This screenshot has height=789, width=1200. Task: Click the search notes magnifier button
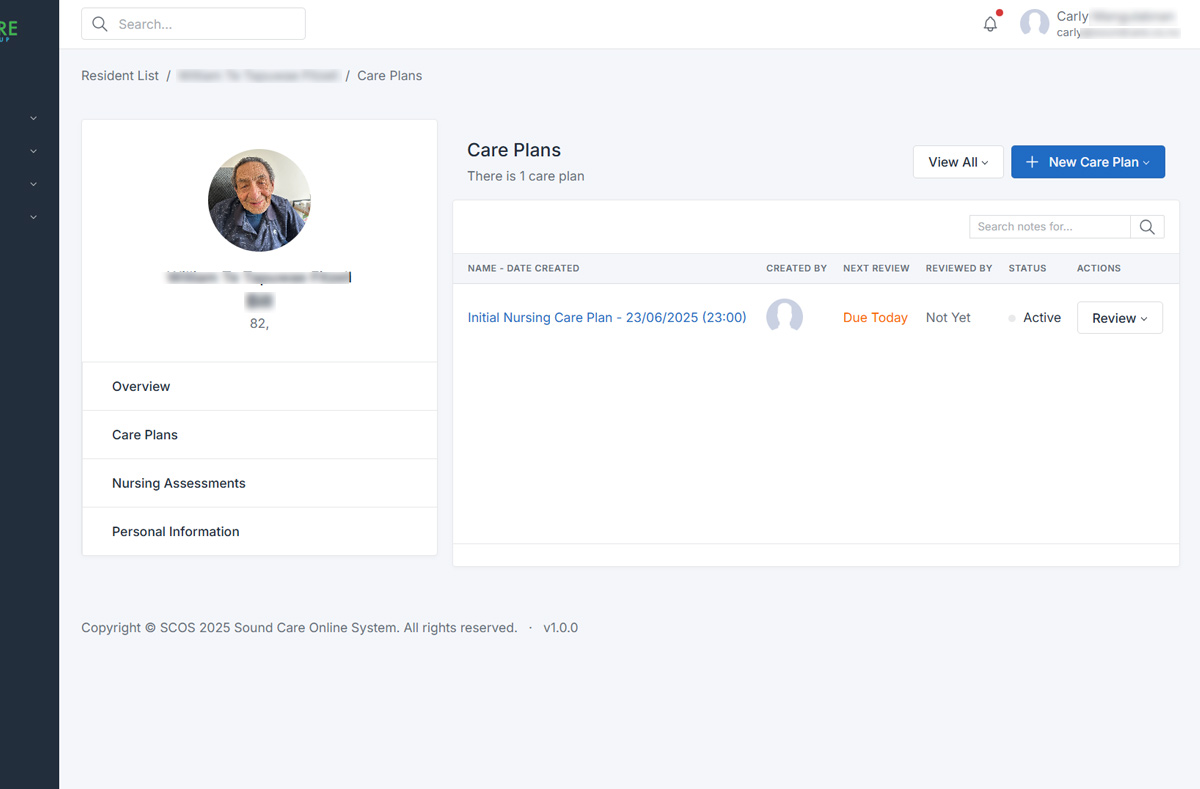(1147, 227)
